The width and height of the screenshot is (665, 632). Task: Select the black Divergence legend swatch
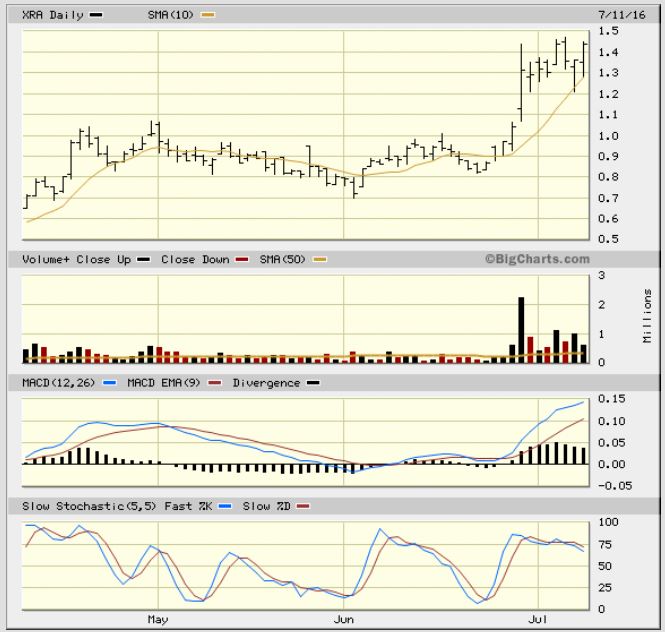click(x=313, y=383)
